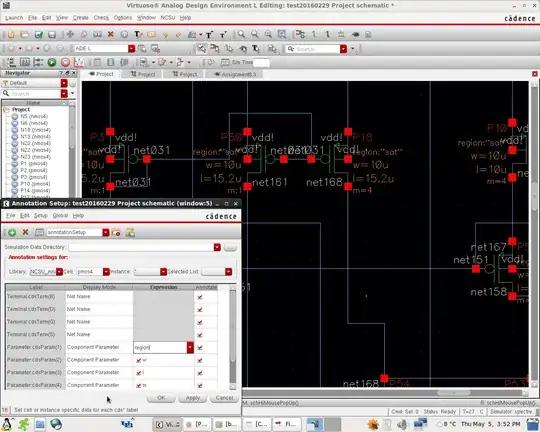Open the Cell pmos4 dropdown
The height and width of the screenshot is (432, 540).
[106, 272]
